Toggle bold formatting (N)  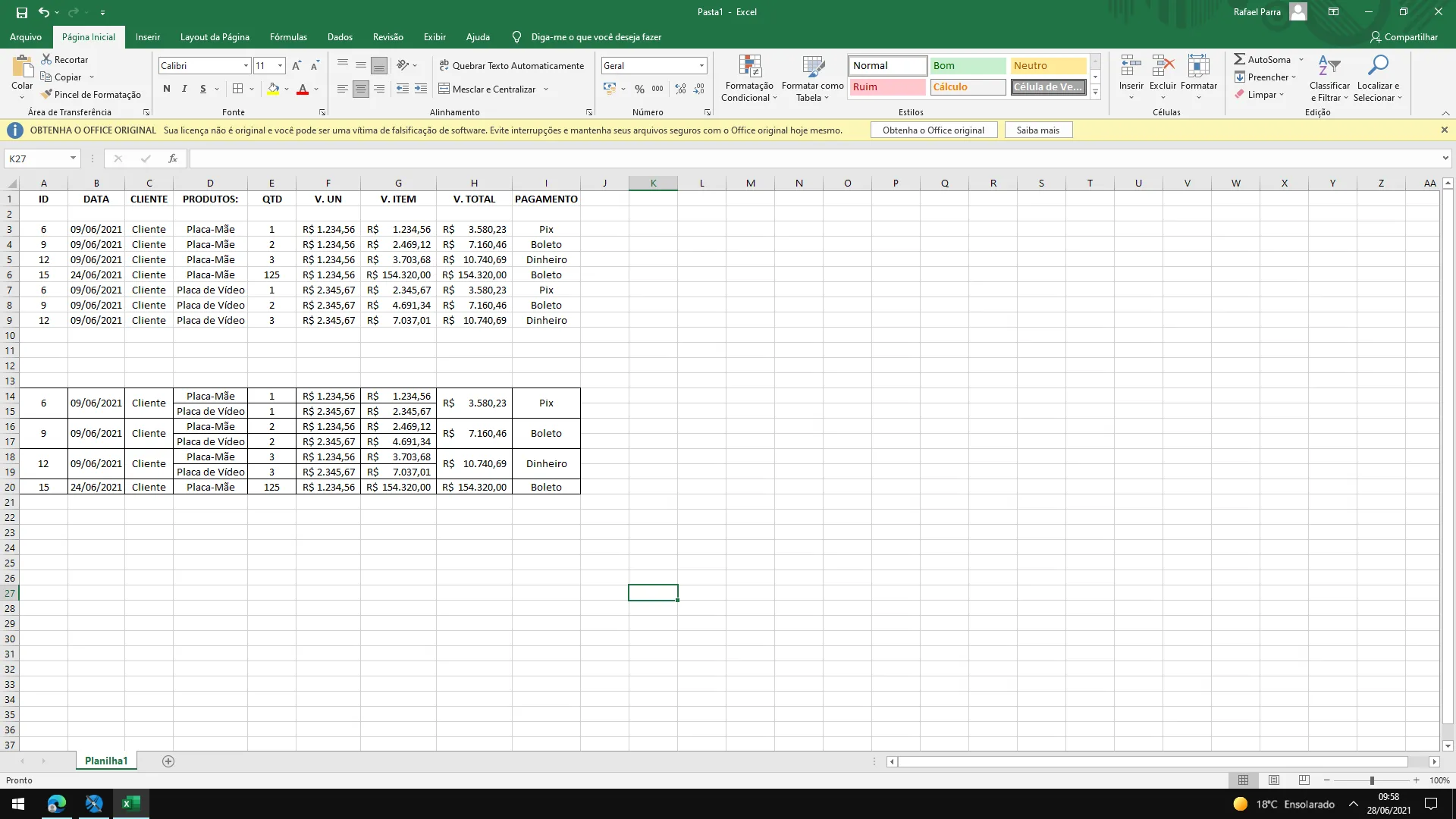tap(167, 89)
